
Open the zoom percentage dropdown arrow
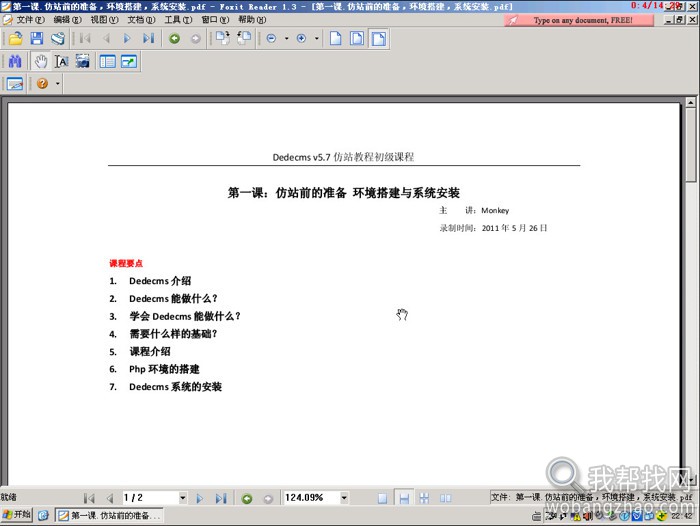click(x=344, y=497)
